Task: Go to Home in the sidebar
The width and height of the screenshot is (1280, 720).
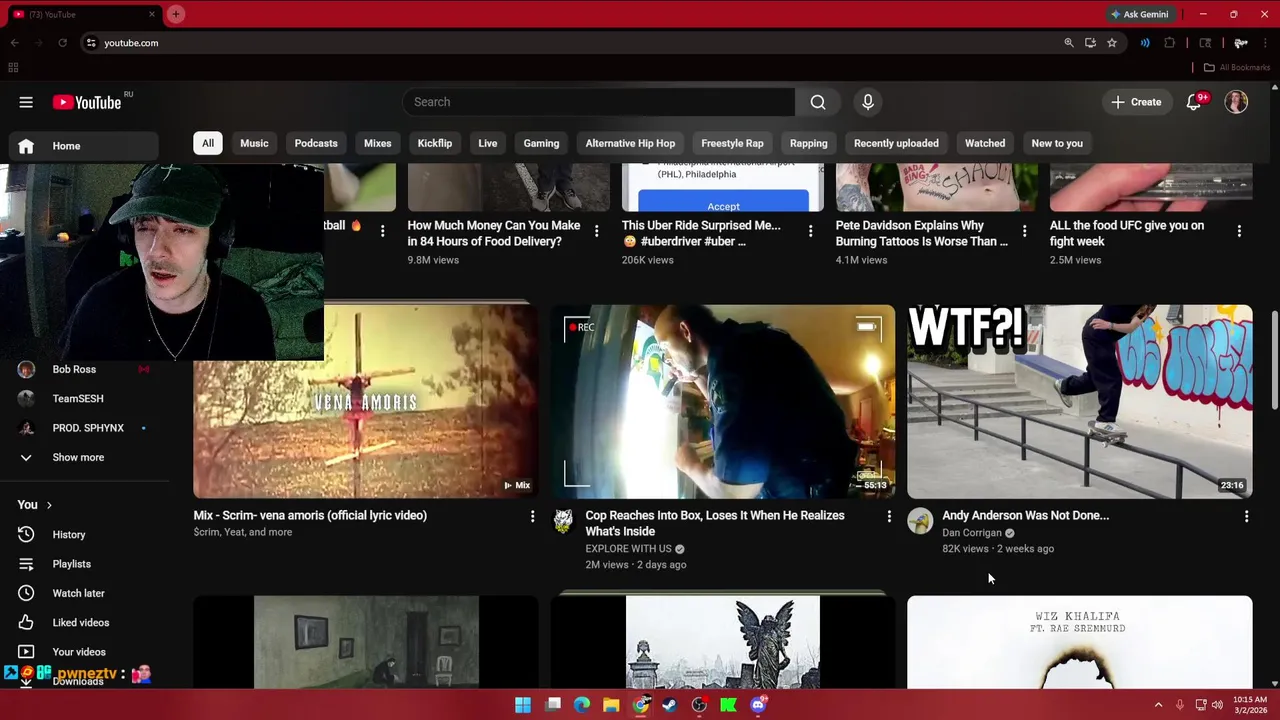Action: point(85,146)
